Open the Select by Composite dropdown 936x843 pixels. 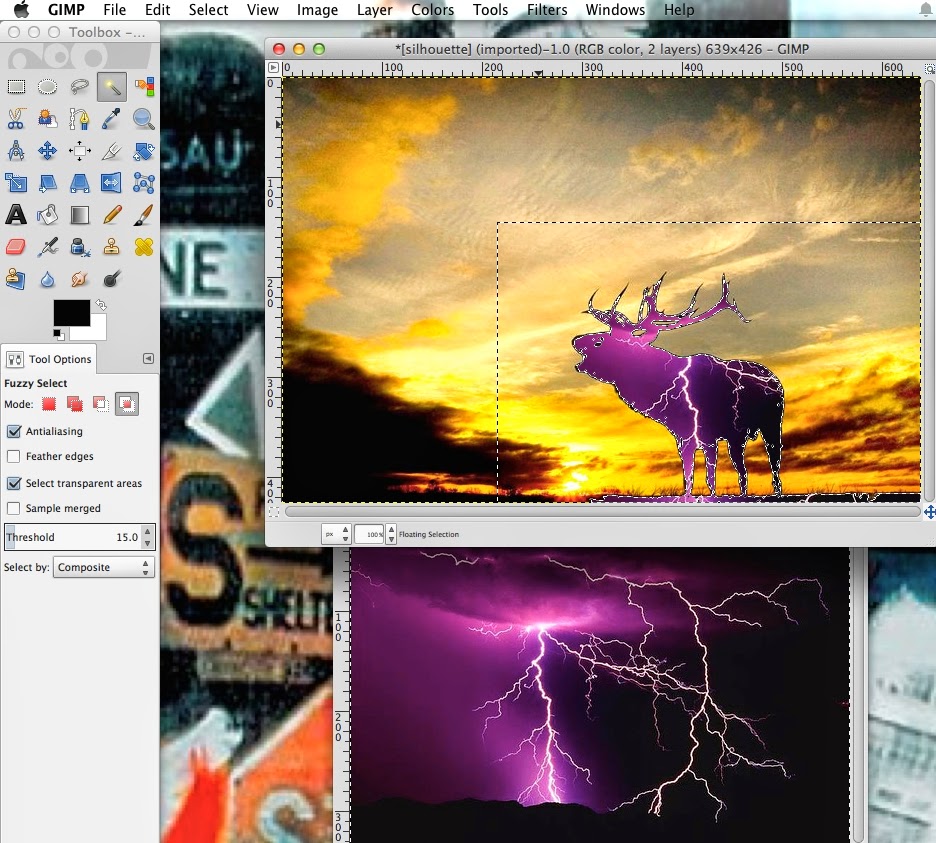pos(104,567)
